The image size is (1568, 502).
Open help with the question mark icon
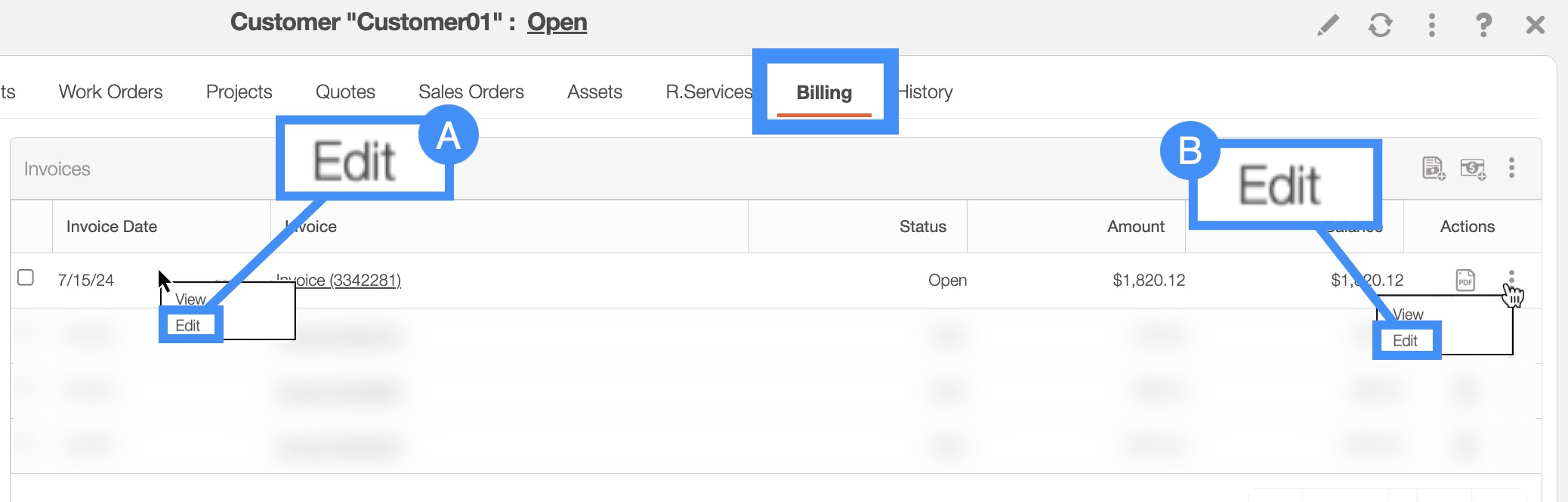(x=1483, y=25)
